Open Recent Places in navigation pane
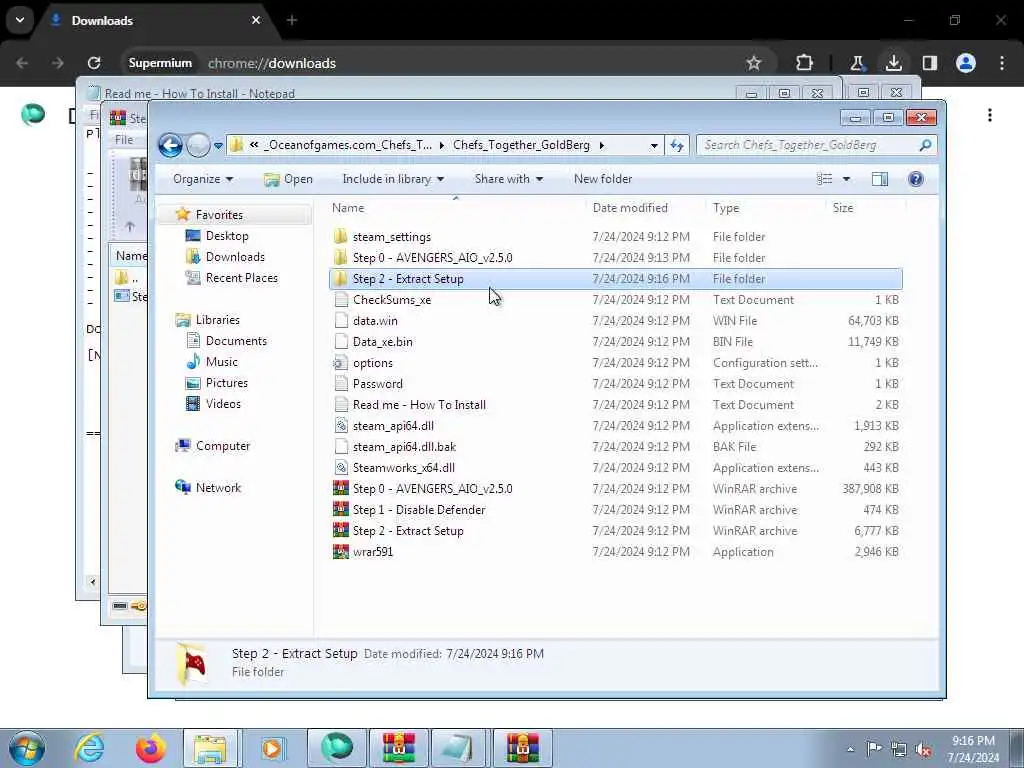 point(242,278)
